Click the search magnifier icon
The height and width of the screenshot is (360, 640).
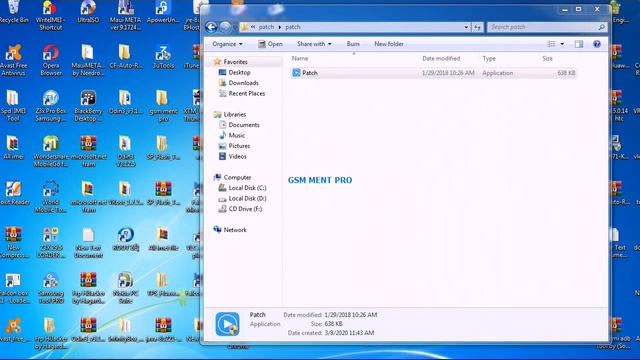point(601,27)
